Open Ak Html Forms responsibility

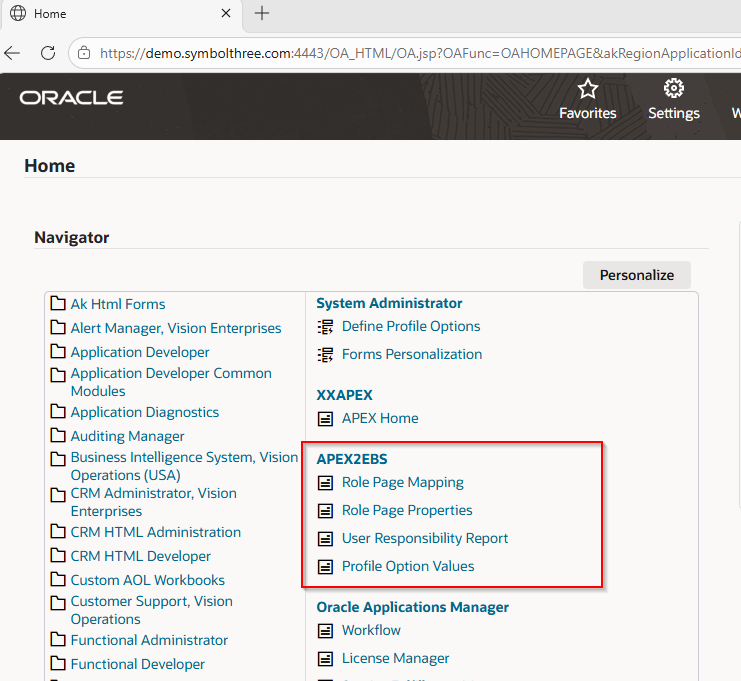click(x=118, y=304)
